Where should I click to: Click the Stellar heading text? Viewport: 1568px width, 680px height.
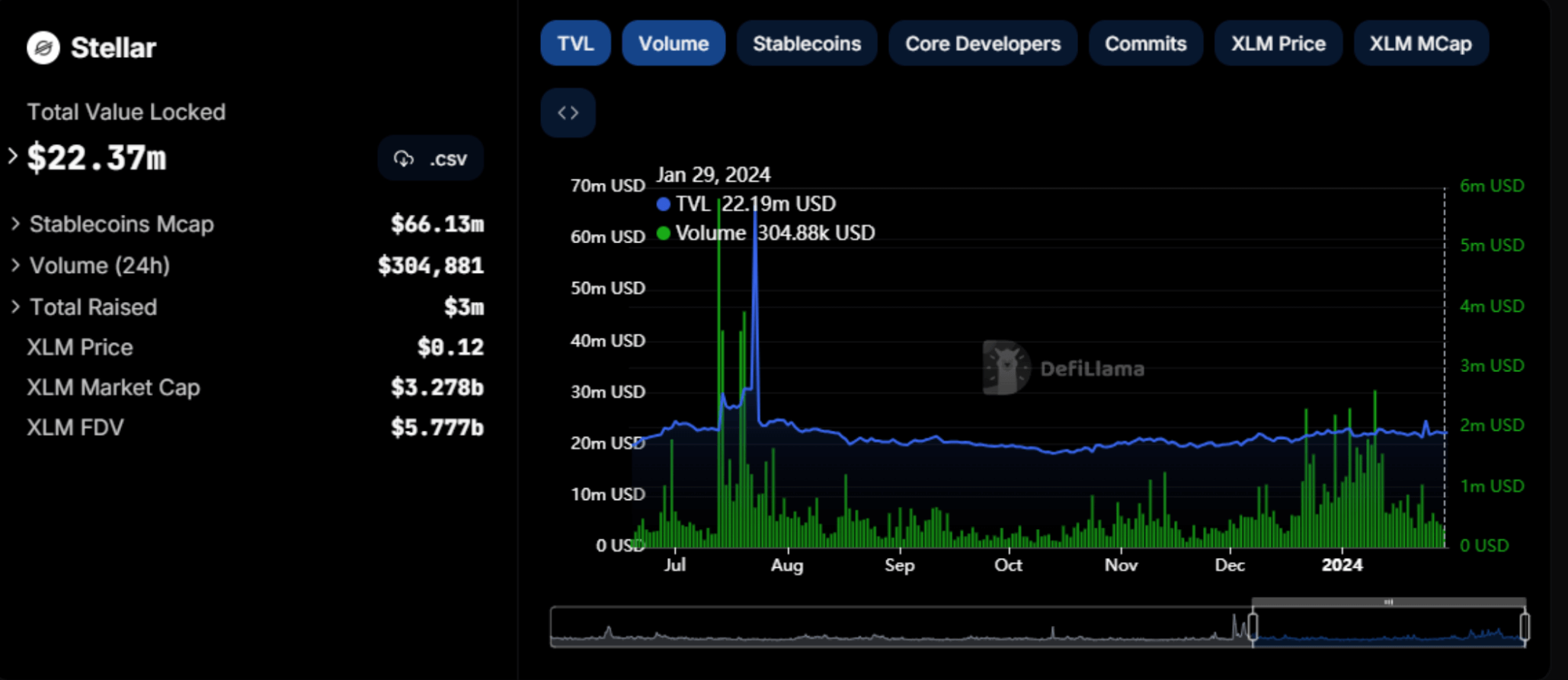(114, 48)
